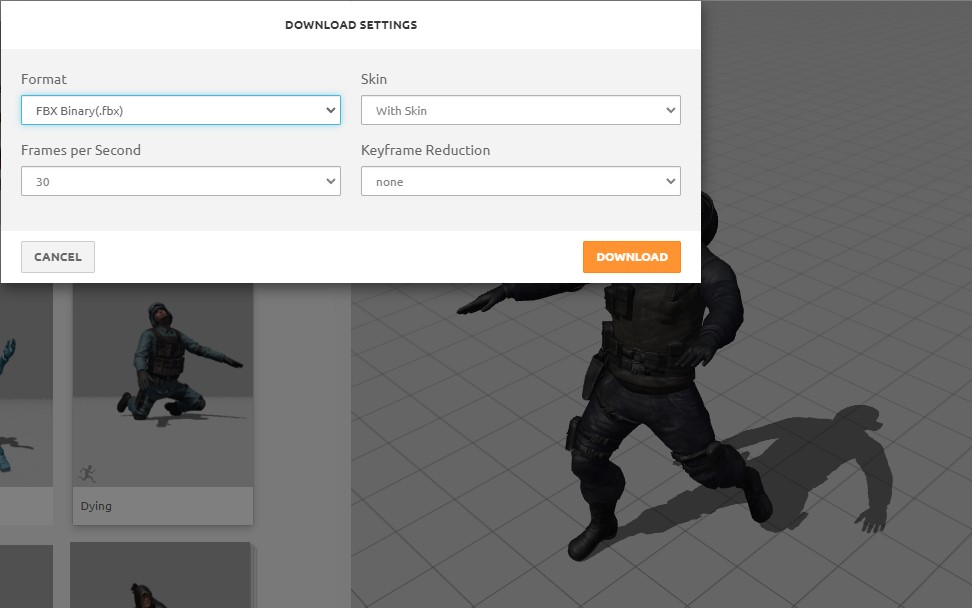
Task: Click the running figure icon on Dying card
Action: [x=87, y=474]
